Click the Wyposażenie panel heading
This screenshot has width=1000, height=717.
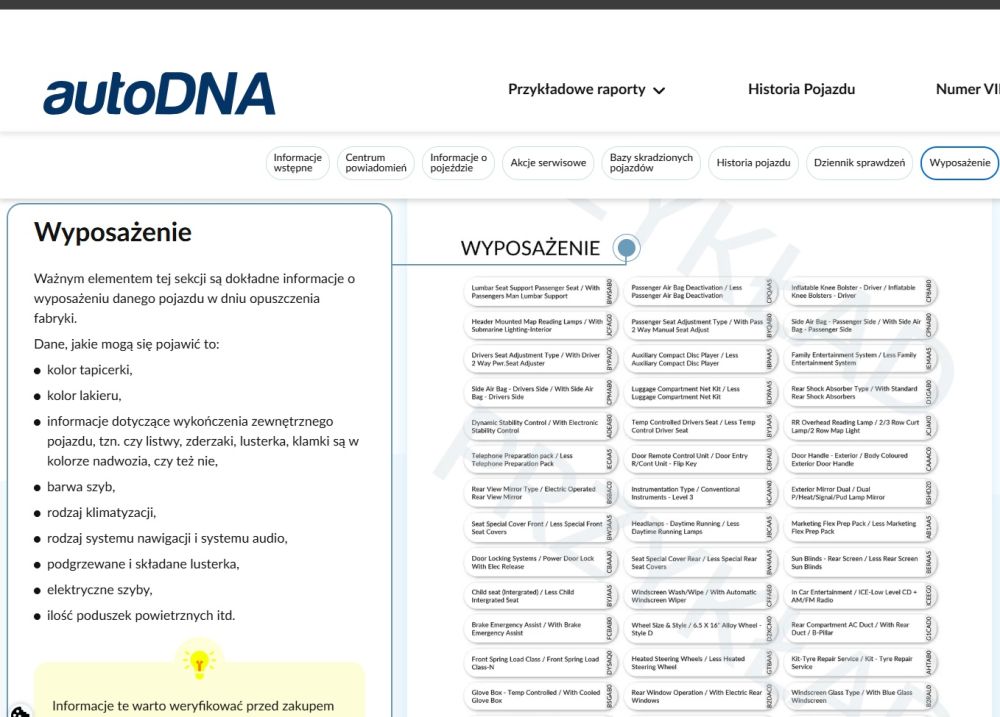(x=112, y=232)
